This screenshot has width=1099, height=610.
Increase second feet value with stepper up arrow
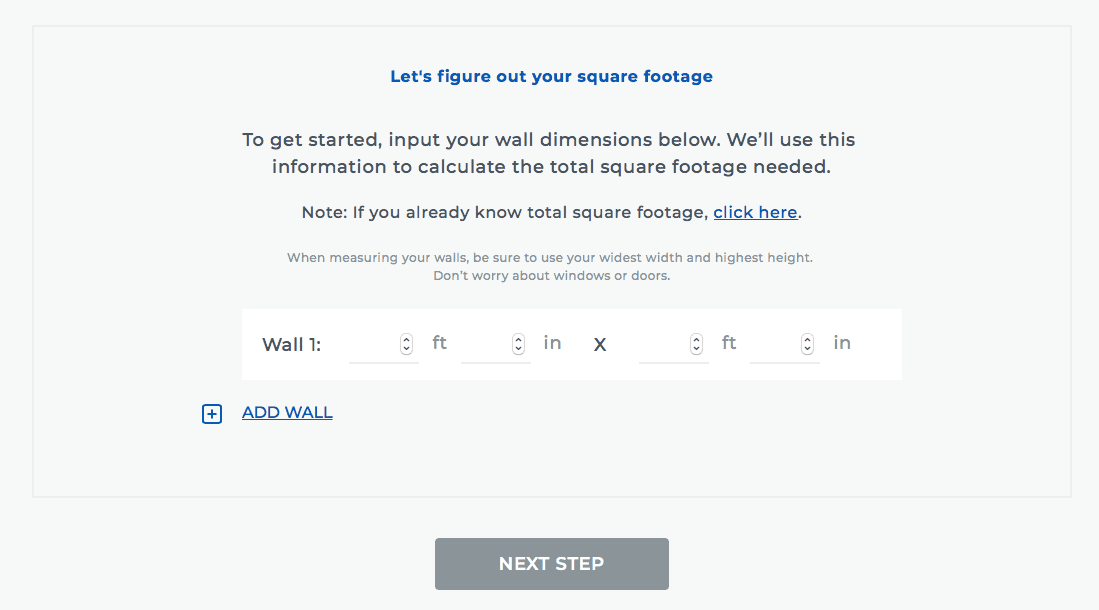[696, 339]
